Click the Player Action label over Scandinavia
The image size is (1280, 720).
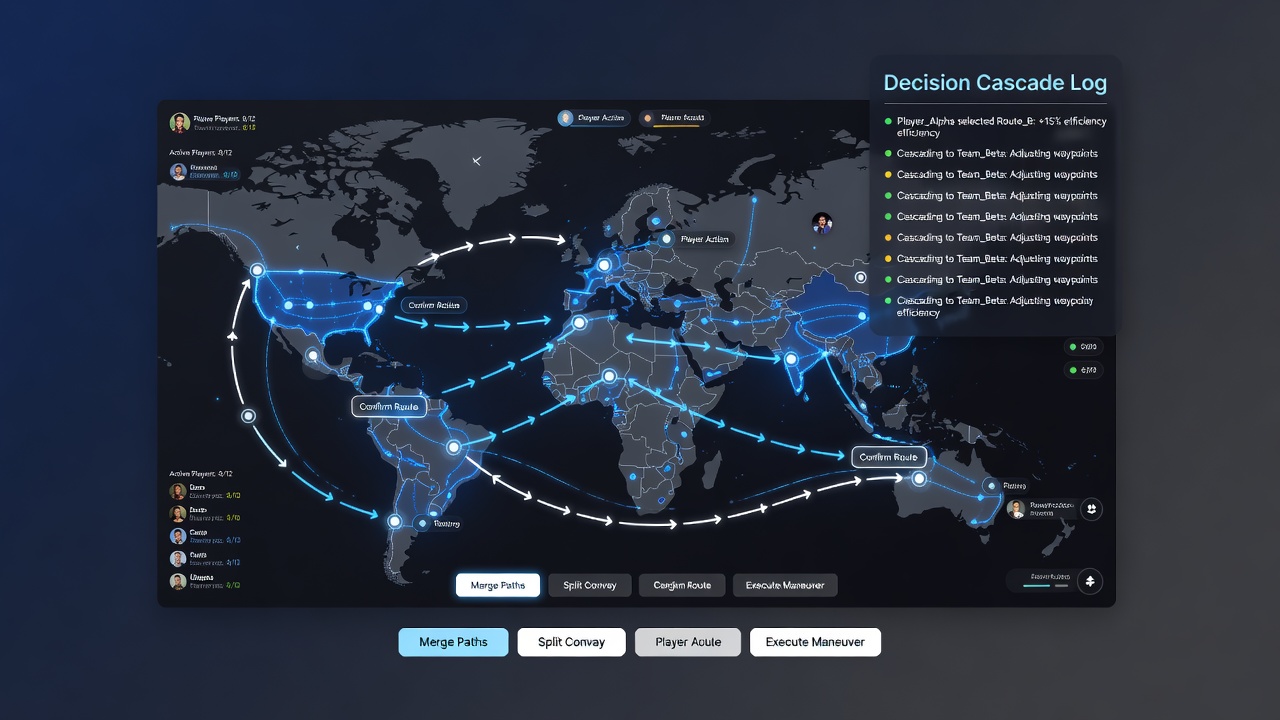coord(705,239)
